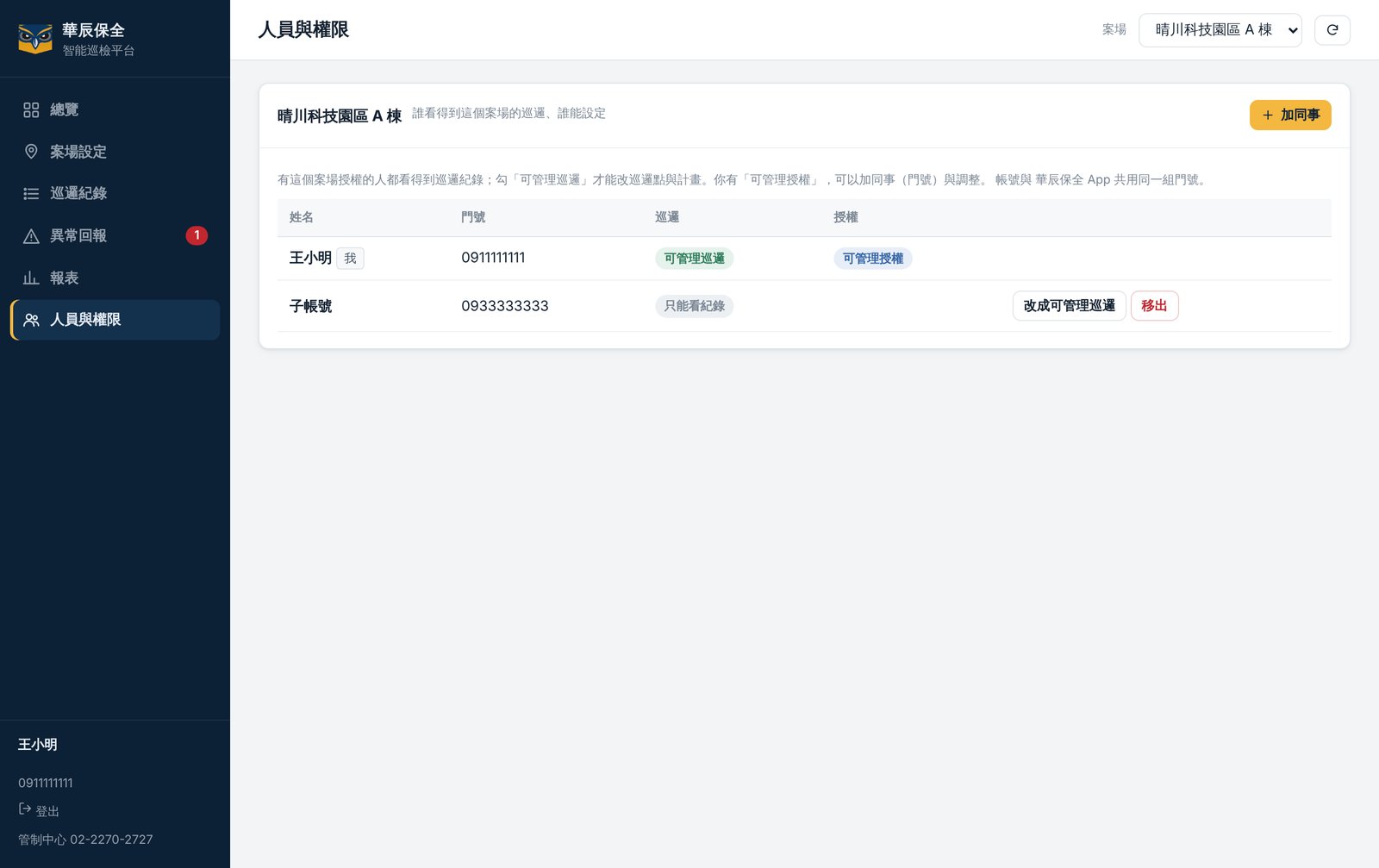Click 登出 to log out
Screen dimensions: 1379x868
tap(39, 810)
